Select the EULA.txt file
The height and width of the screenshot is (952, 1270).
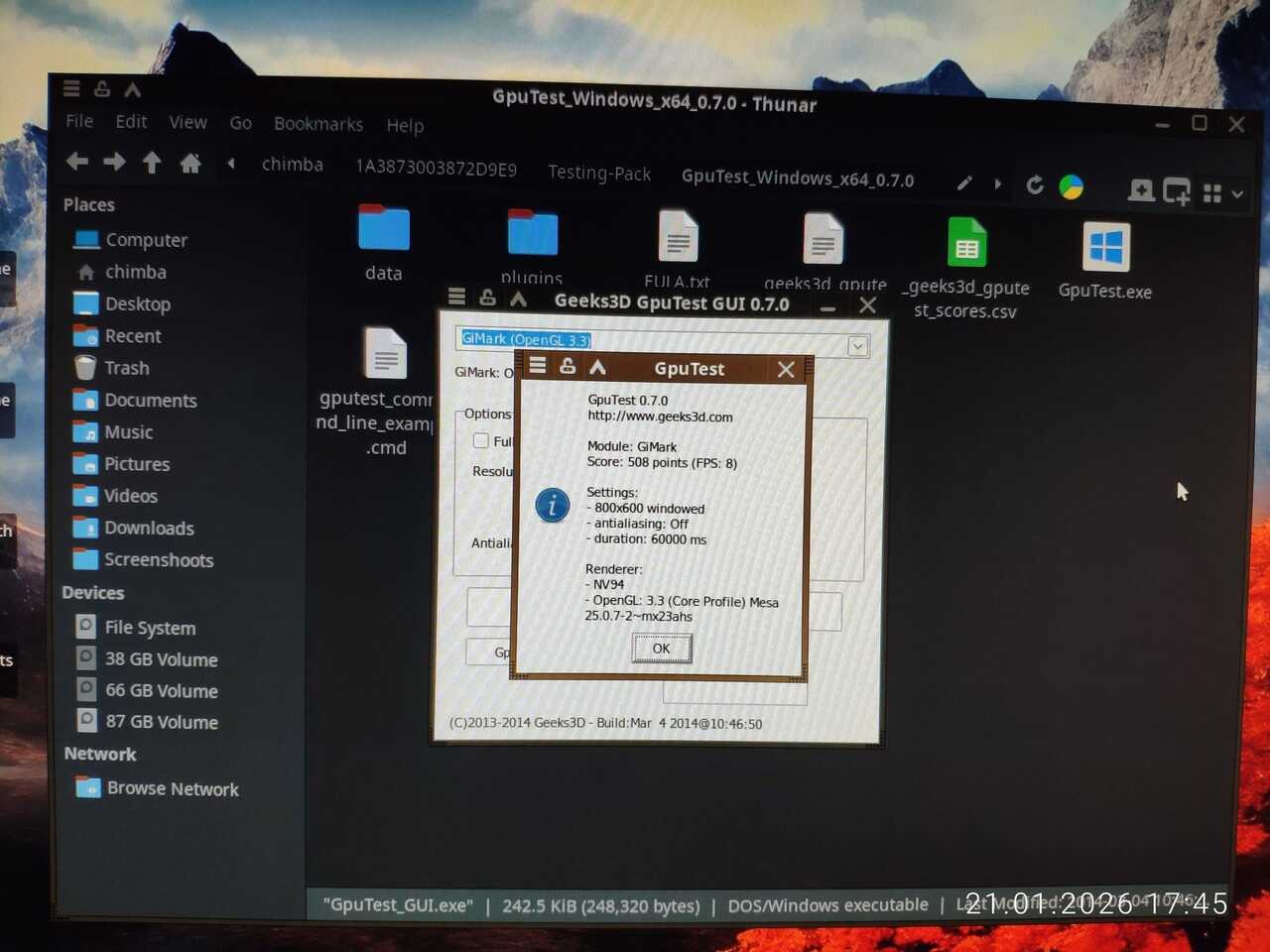point(678,249)
